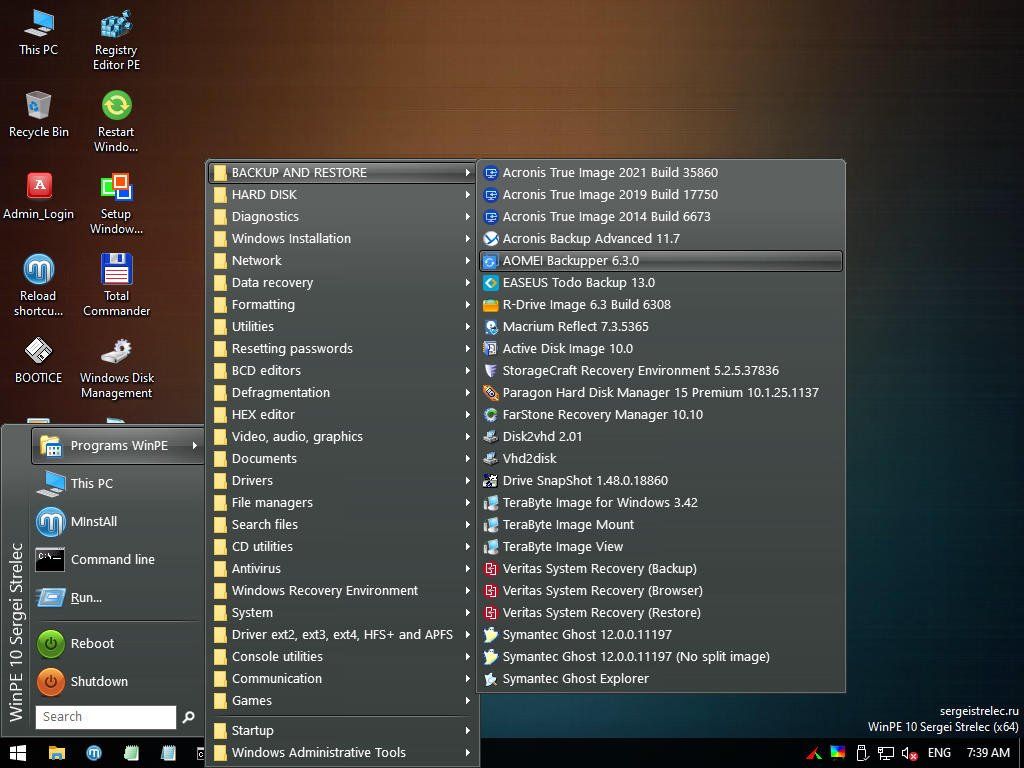Click the 7:39 AM taskbar clock
This screenshot has width=1024, height=768.
(x=988, y=753)
